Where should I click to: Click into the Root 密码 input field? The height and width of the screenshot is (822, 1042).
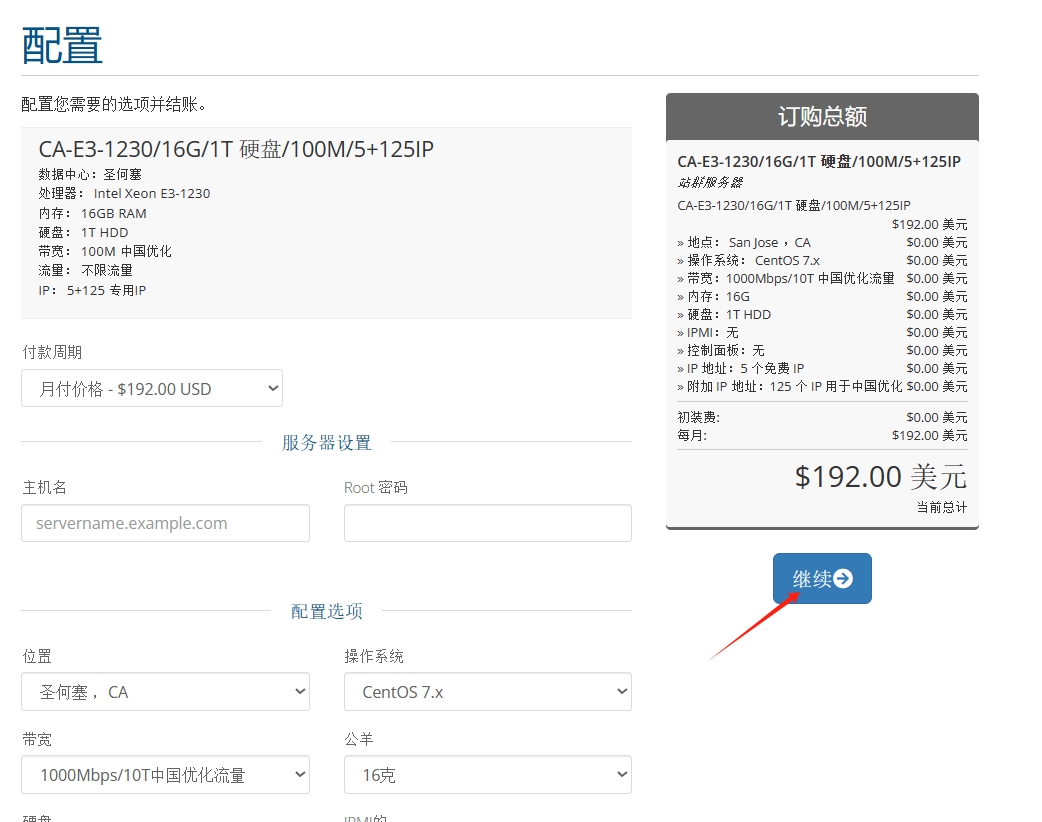coord(487,523)
